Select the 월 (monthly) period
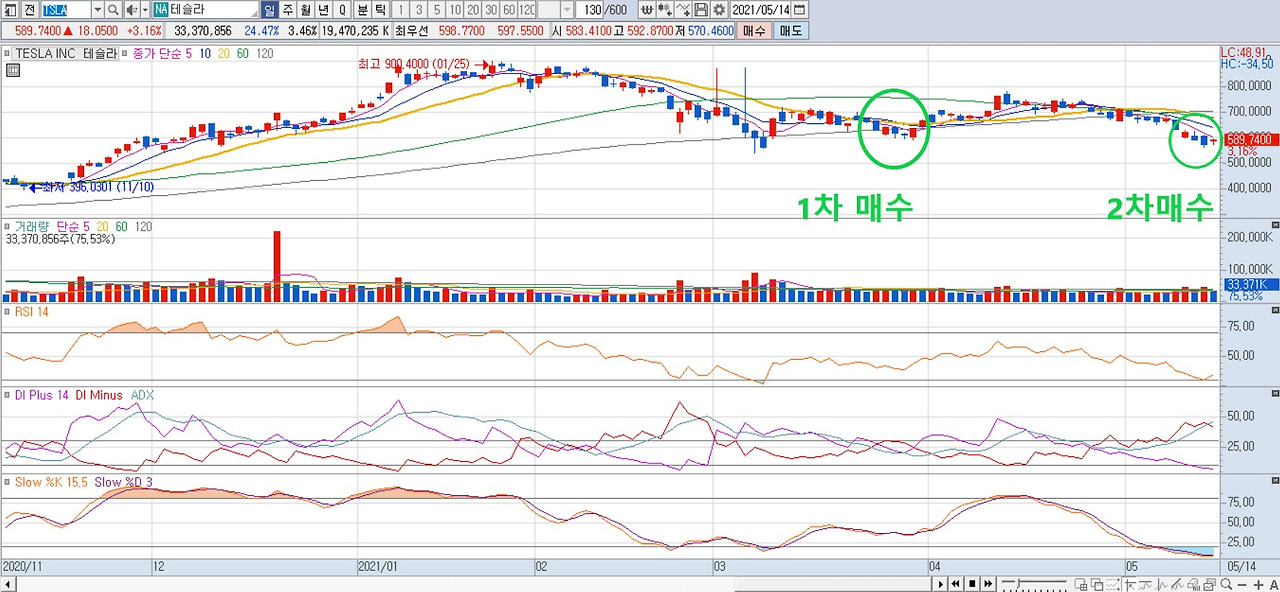The height and width of the screenshot is (592, 1280). point(305,10)
